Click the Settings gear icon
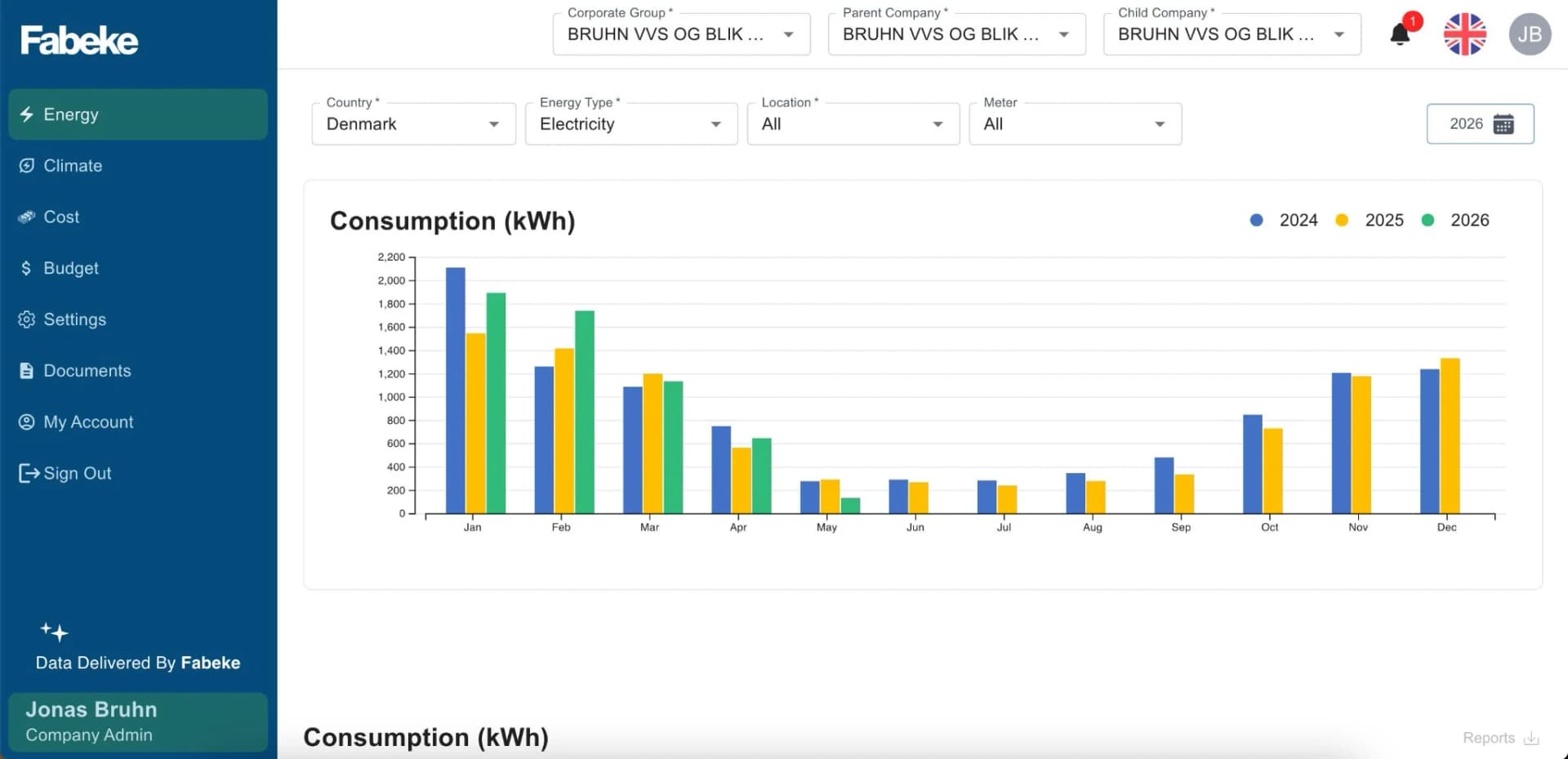 27,319
